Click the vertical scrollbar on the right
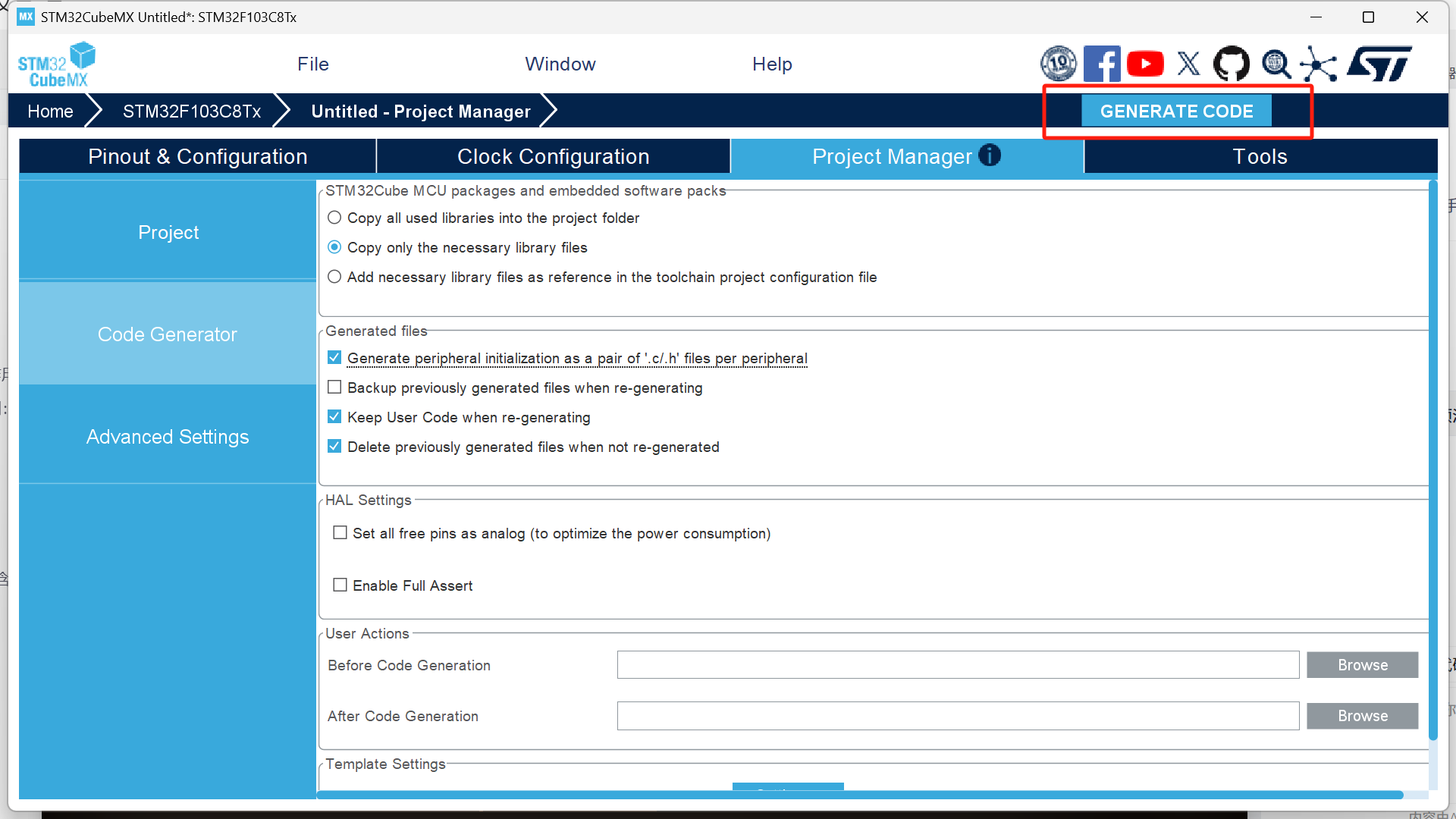 [x=1432, y=455]
